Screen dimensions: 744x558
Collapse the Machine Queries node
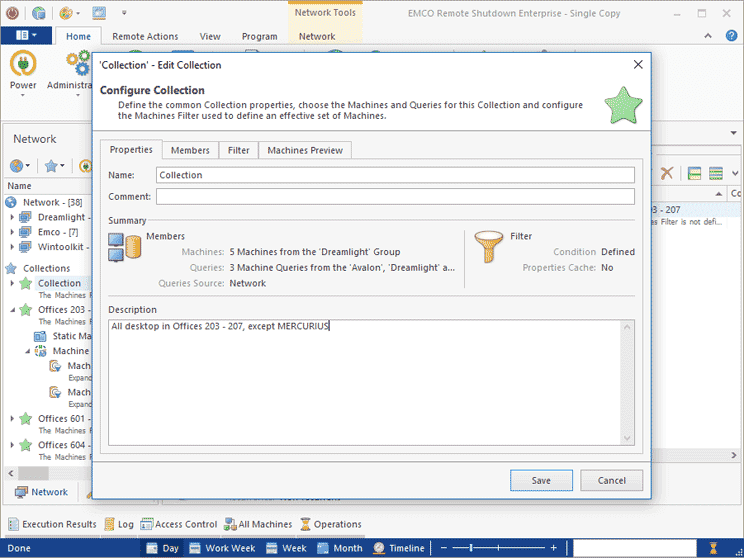point(28,351)
